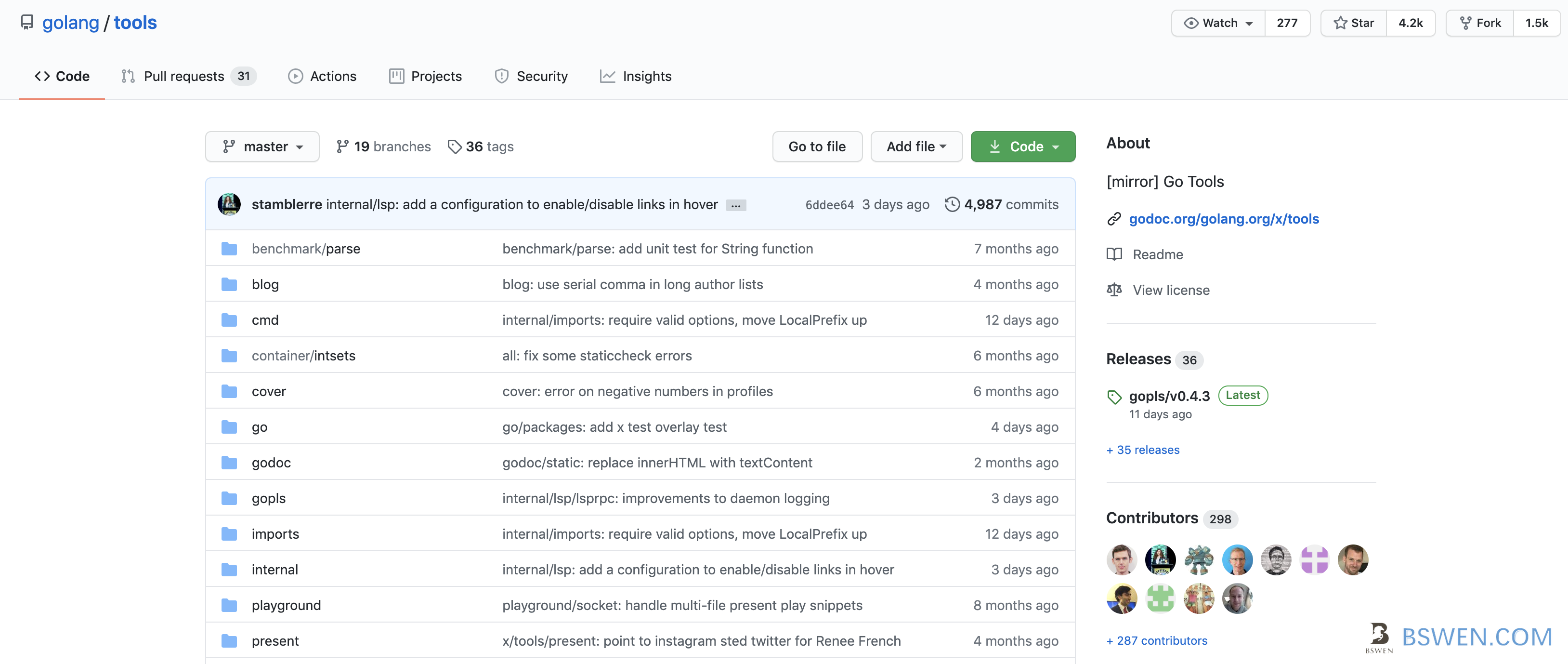The height and width of the screenshot is (664, 1568).
Task: Click the first contributor avatar
Action: [1121, 560]
